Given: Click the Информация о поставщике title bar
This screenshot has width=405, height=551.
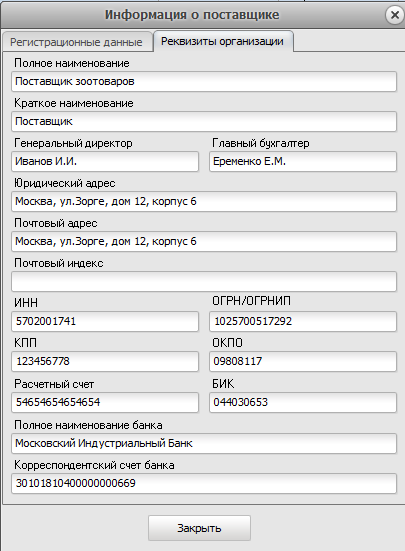Looking at the screenshot, I should click(x=192, y=15).
